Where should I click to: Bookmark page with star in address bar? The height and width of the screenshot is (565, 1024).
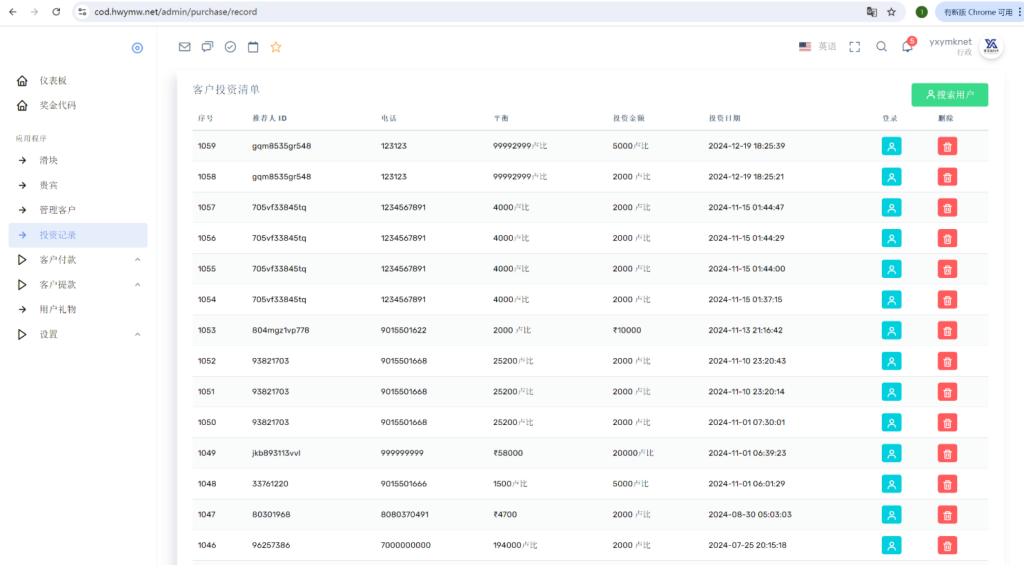coord(891,12)
